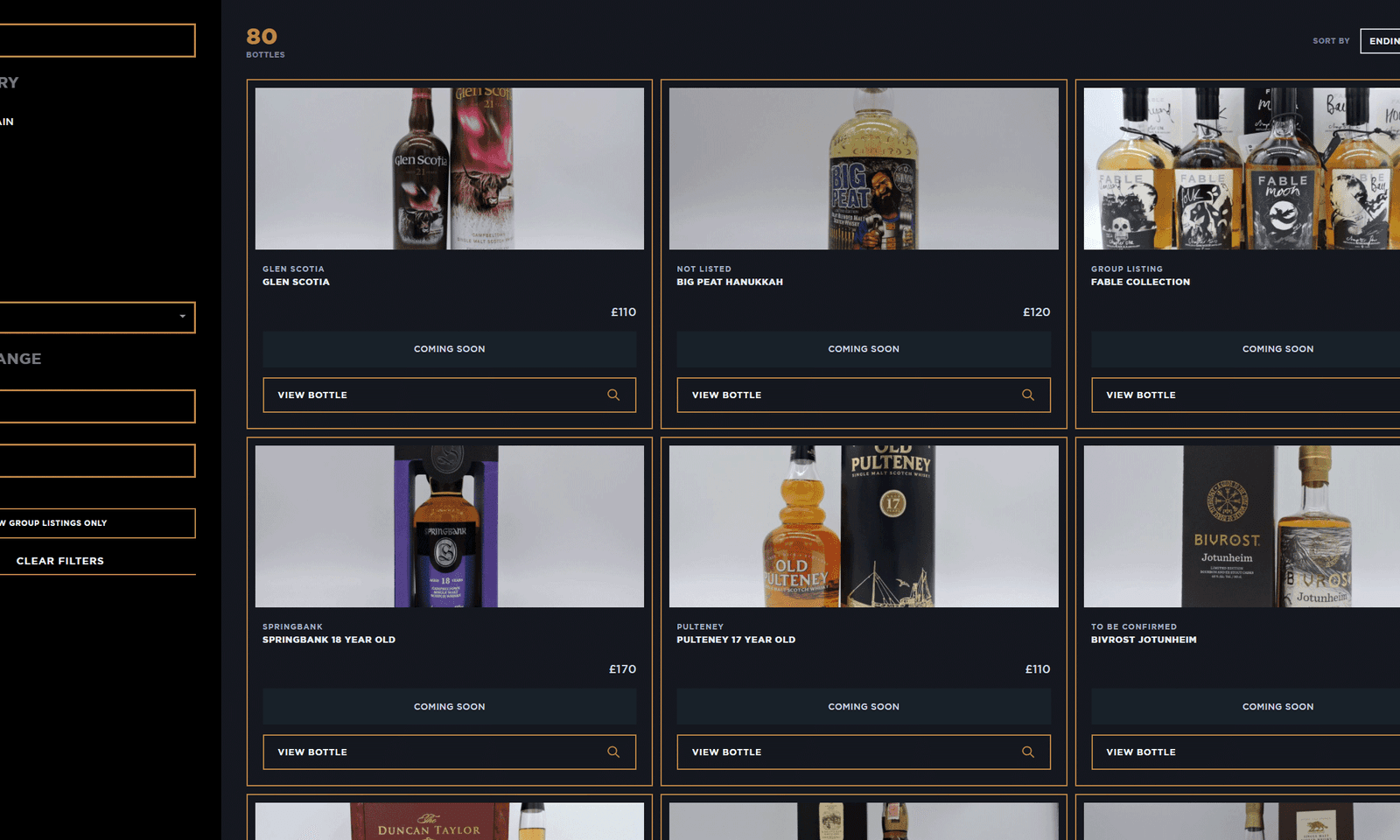Open Pulteney 17 Year Old image
Image resolution: width=1400 pixels, height=840 pixels.
pyautogui.click(x=864, y=526)
